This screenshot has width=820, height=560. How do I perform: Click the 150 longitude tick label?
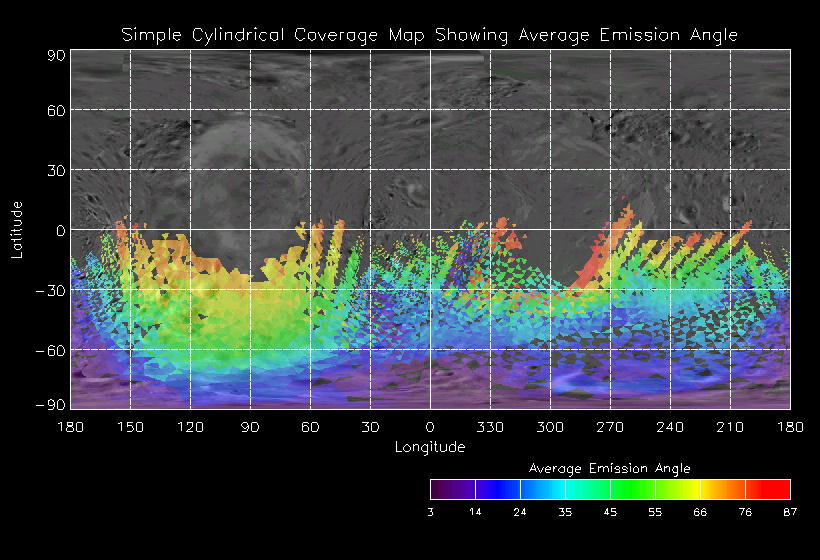[x=130, y=427]
